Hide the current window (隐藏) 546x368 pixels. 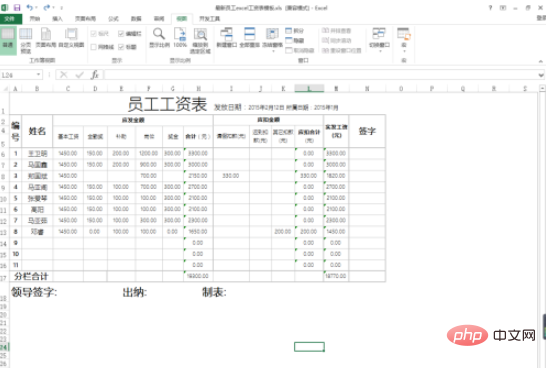tap(295, 40)
